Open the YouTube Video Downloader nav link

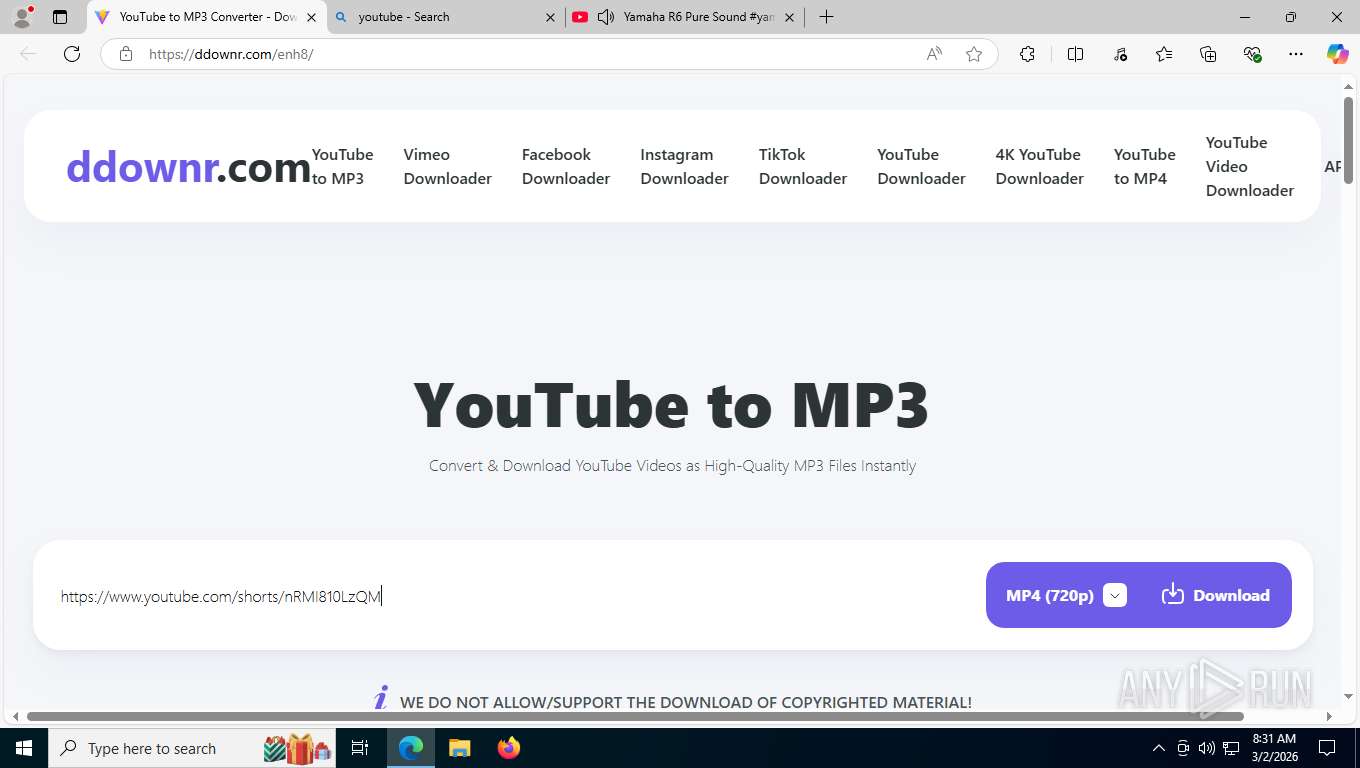click(x=1249, y=166)
